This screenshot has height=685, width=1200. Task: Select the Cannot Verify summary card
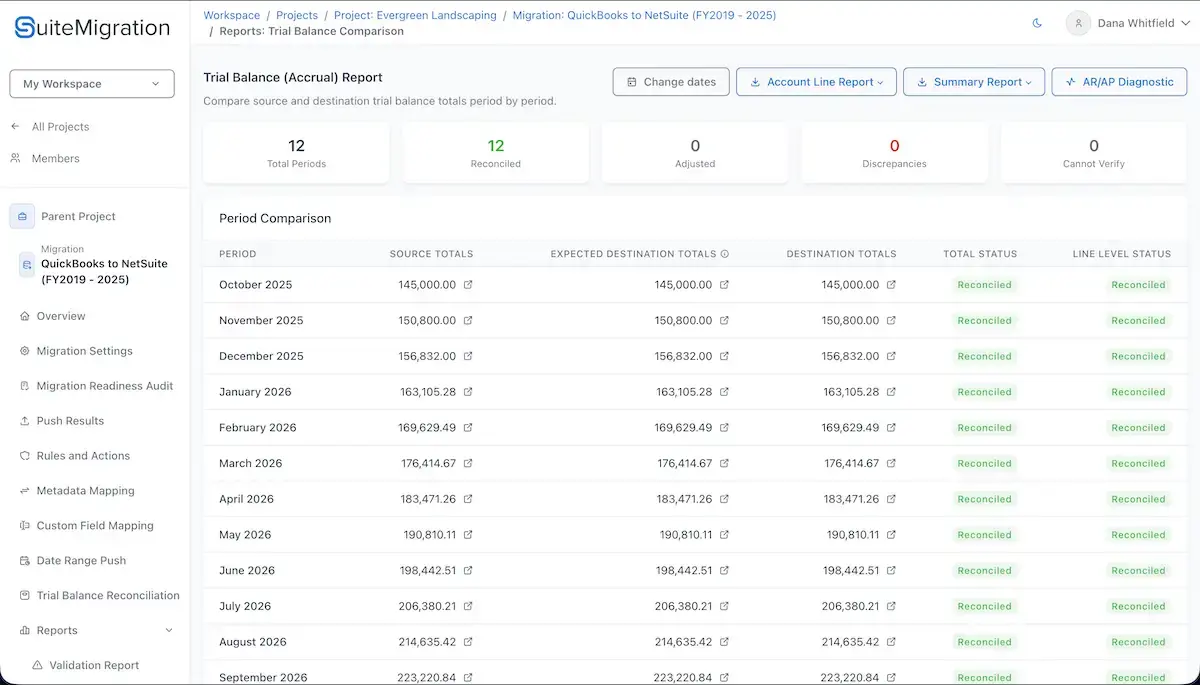click(1094, 153)
